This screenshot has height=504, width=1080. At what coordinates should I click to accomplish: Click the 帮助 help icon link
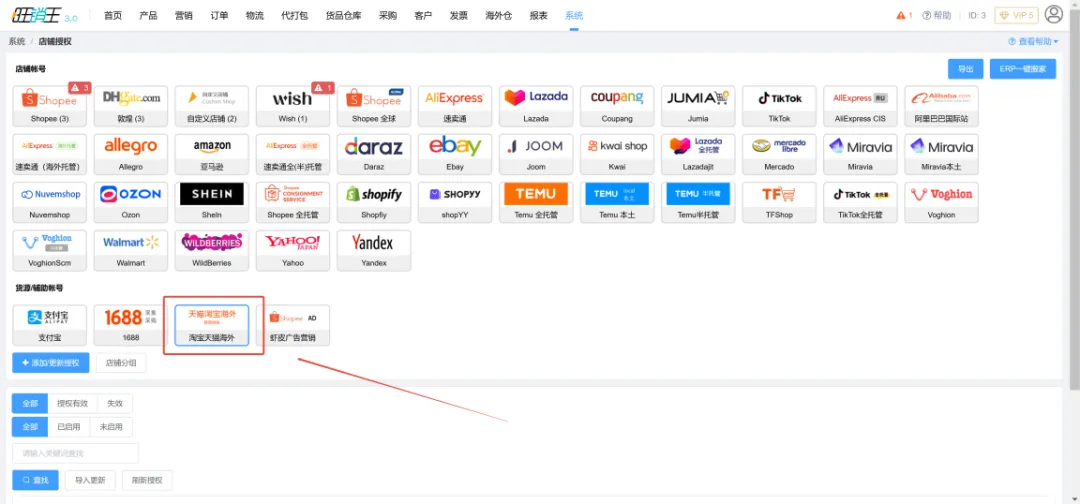coord(937,15)
